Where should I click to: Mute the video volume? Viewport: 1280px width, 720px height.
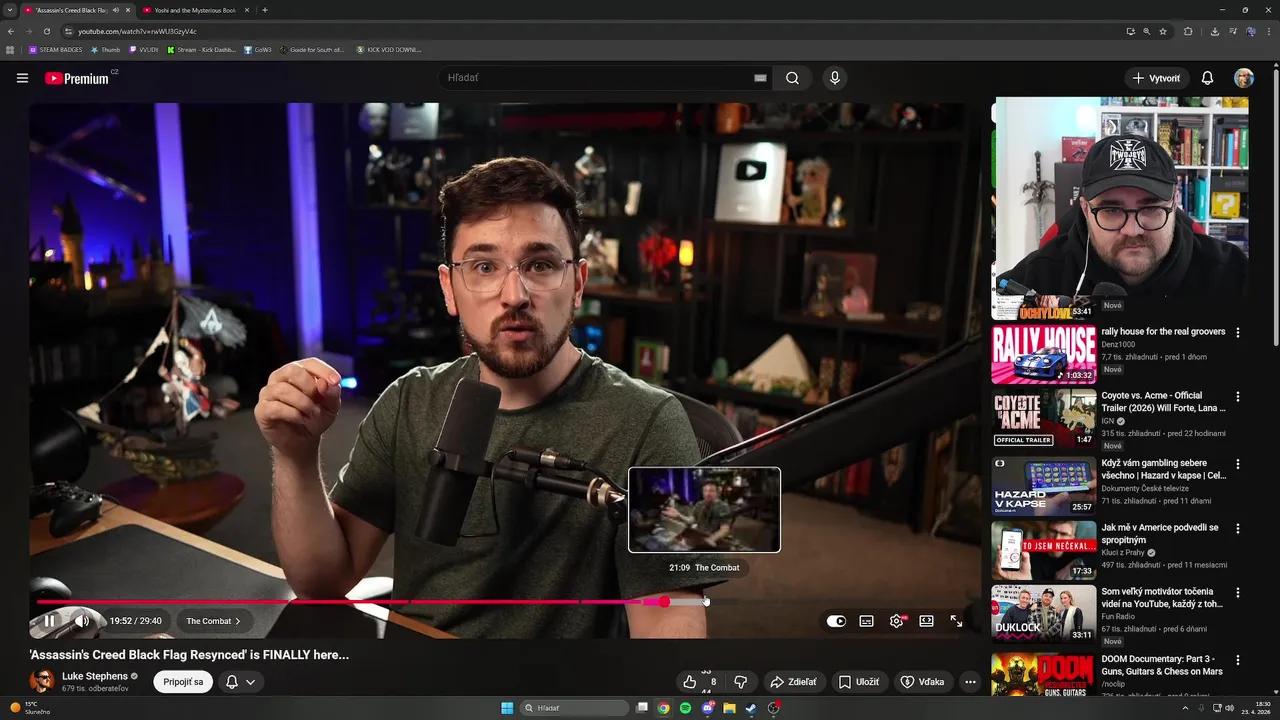pyautogui.click(x=82, y=621)
